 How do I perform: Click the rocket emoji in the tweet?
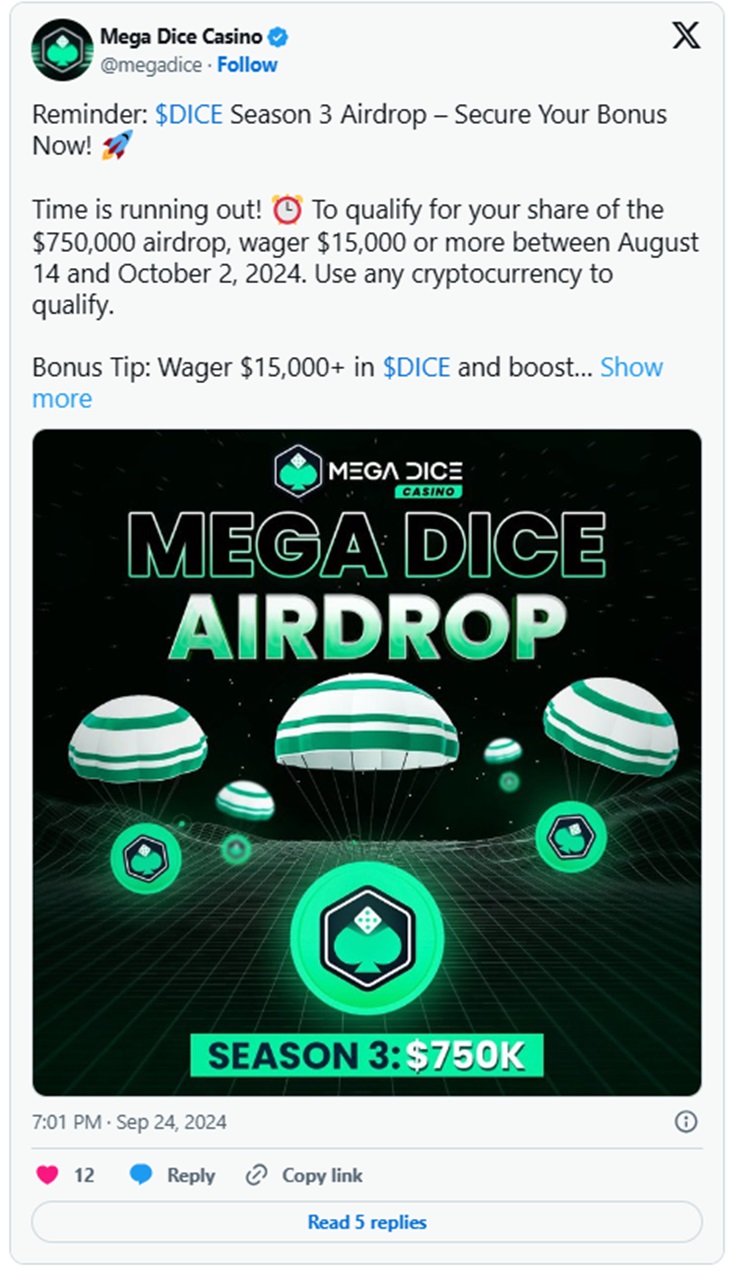(116, 147)
